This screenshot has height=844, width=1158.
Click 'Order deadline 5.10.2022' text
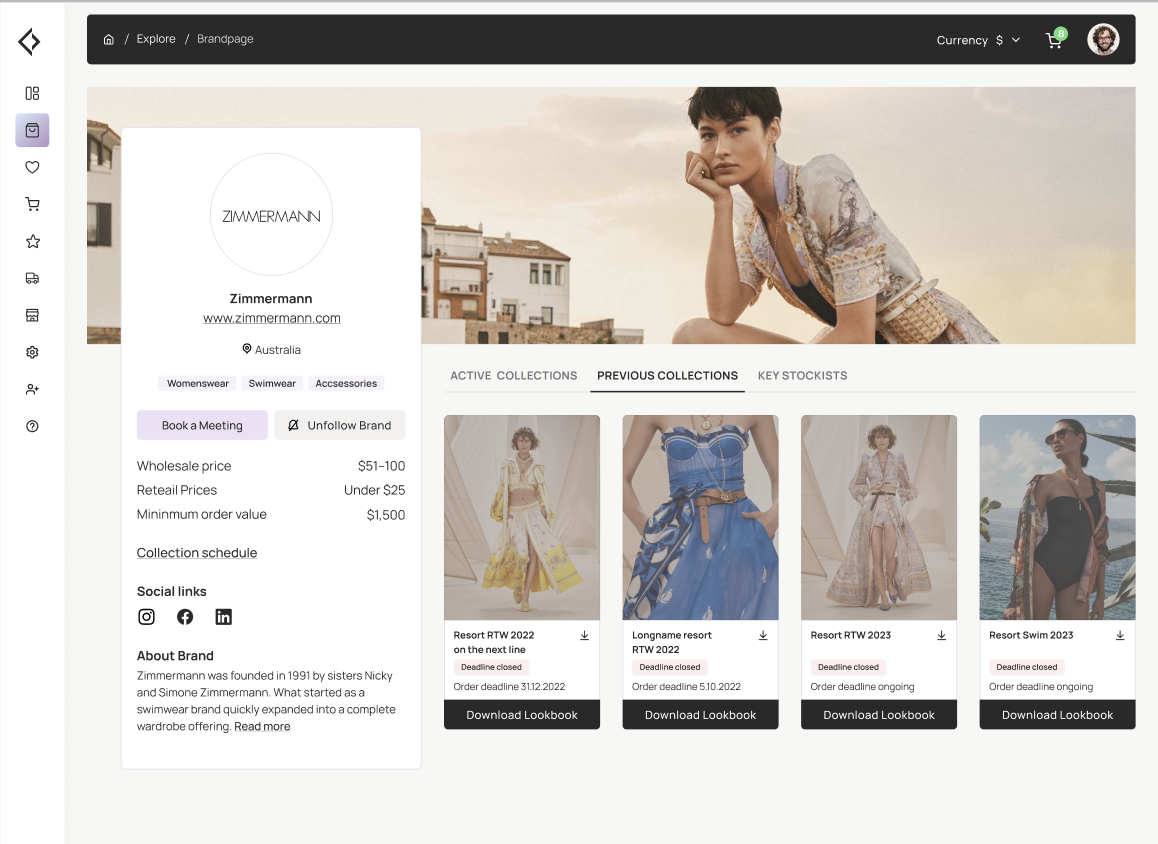point(686,687)
